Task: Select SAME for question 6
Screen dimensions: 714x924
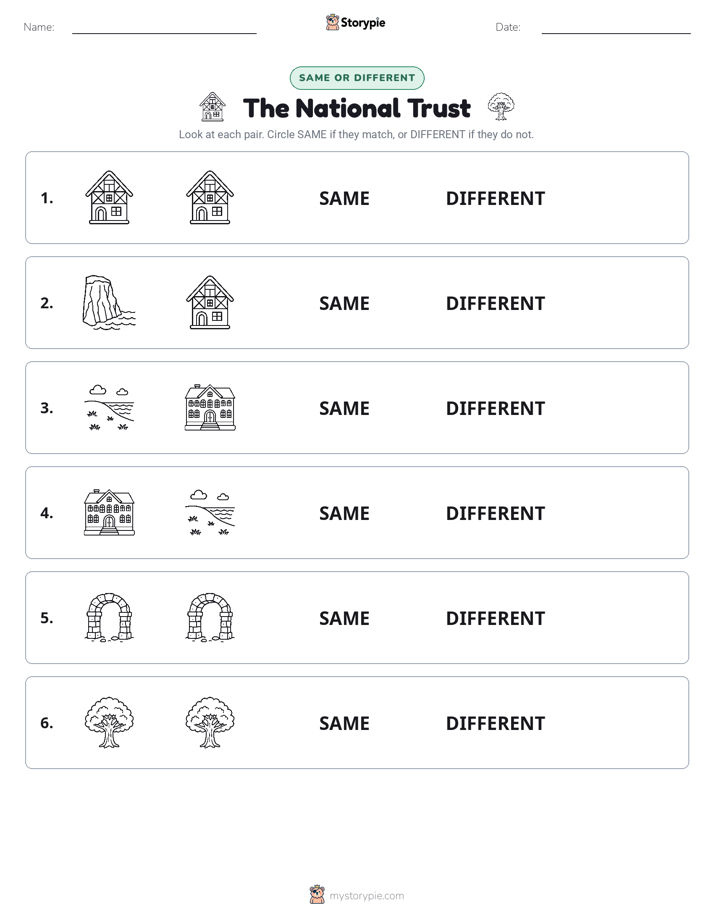Action: (x=344, y=723)
